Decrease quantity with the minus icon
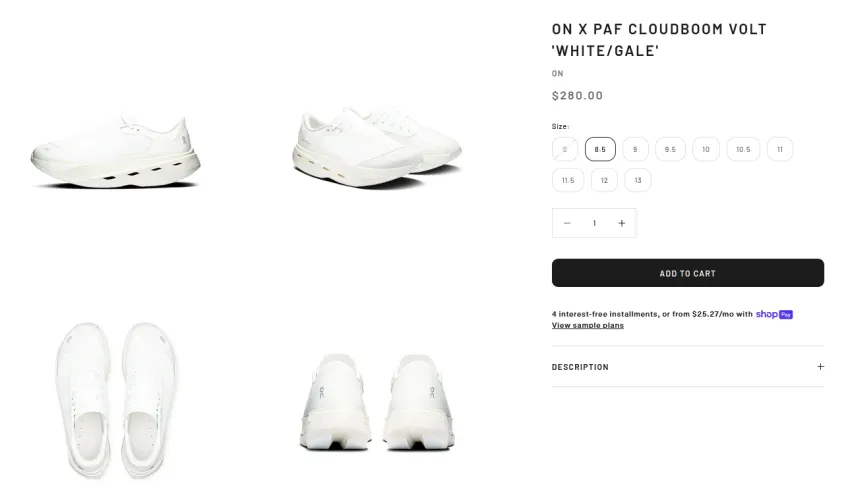This screenshot has height=495, width=850. [x=567, y=223]
